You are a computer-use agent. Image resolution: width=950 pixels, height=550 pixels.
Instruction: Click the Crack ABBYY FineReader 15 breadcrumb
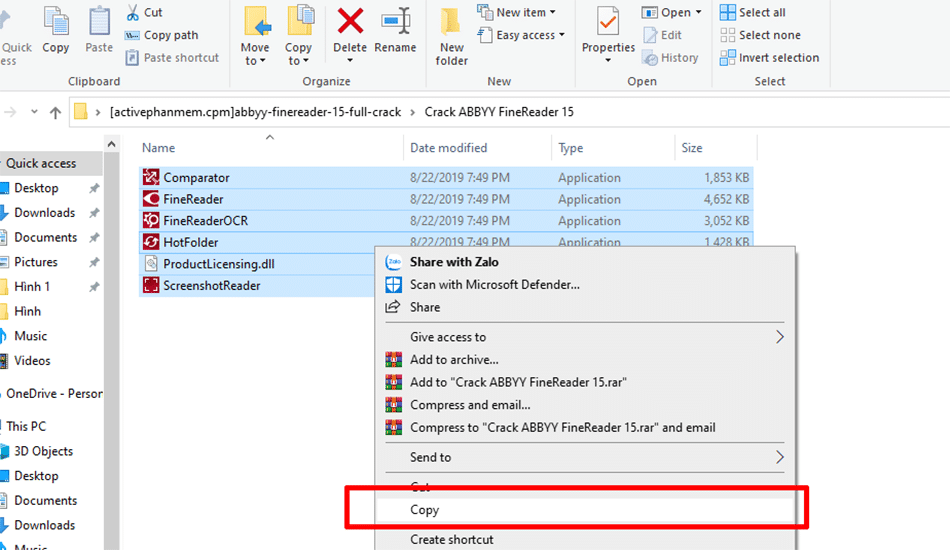coord(499,112)
